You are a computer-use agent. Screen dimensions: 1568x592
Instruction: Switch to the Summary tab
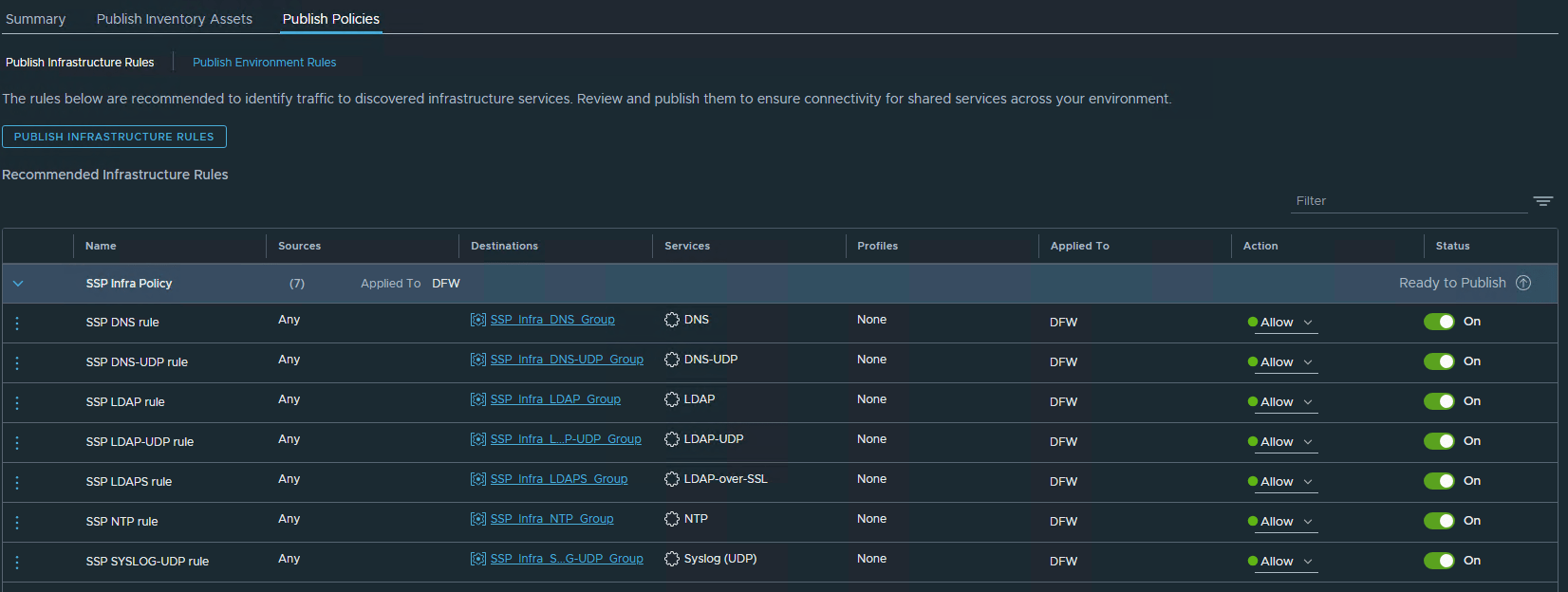36,19
